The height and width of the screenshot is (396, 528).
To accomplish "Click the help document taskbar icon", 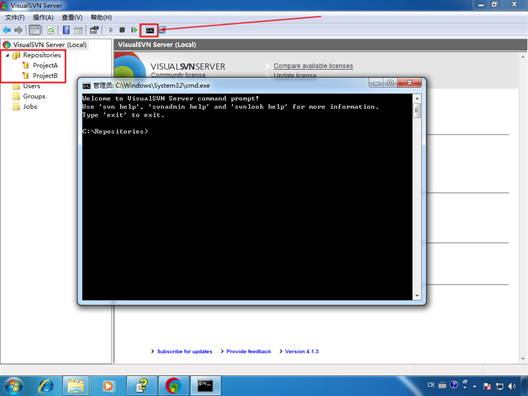I will 142,386.
